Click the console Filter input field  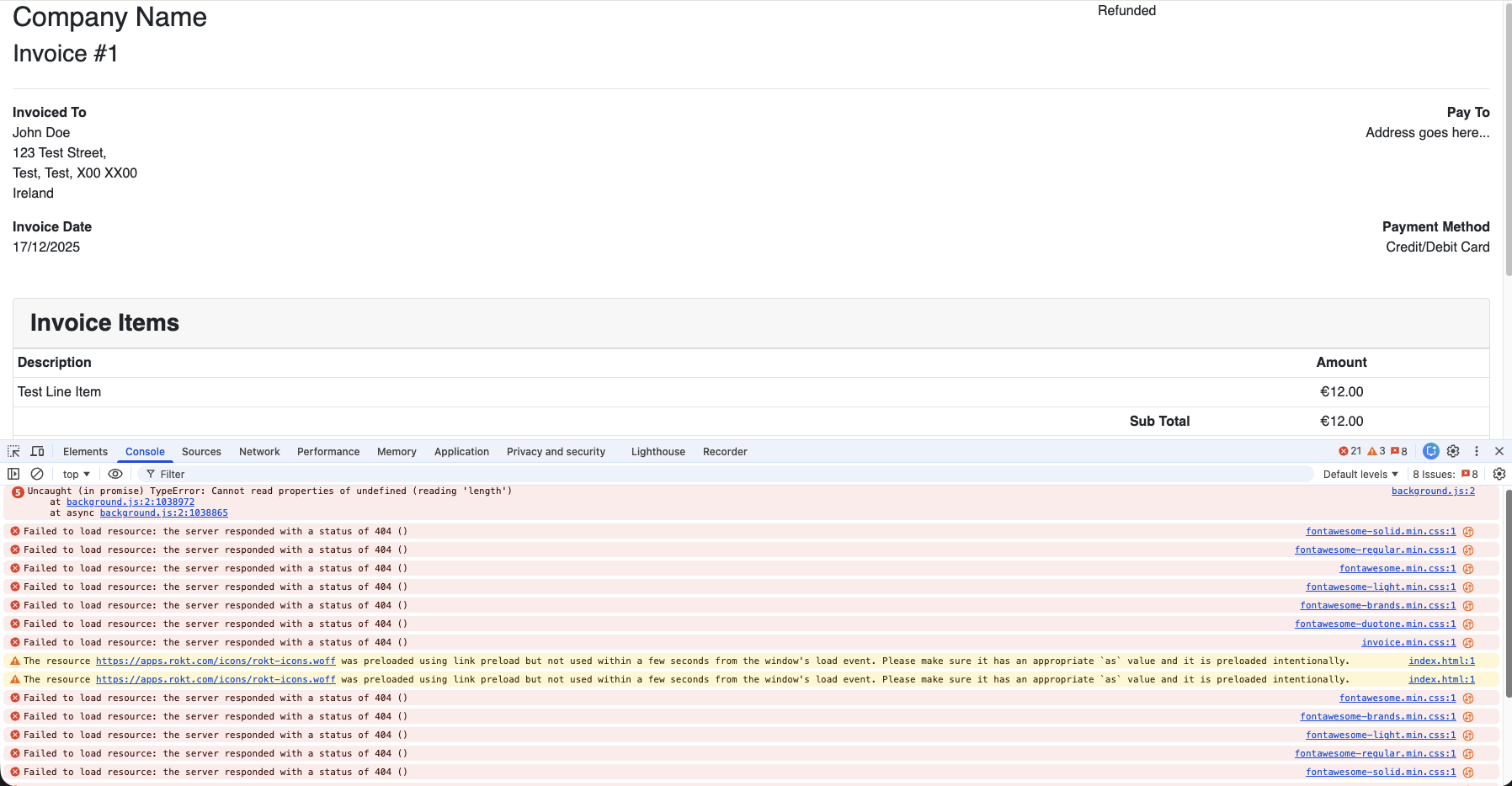724,475
